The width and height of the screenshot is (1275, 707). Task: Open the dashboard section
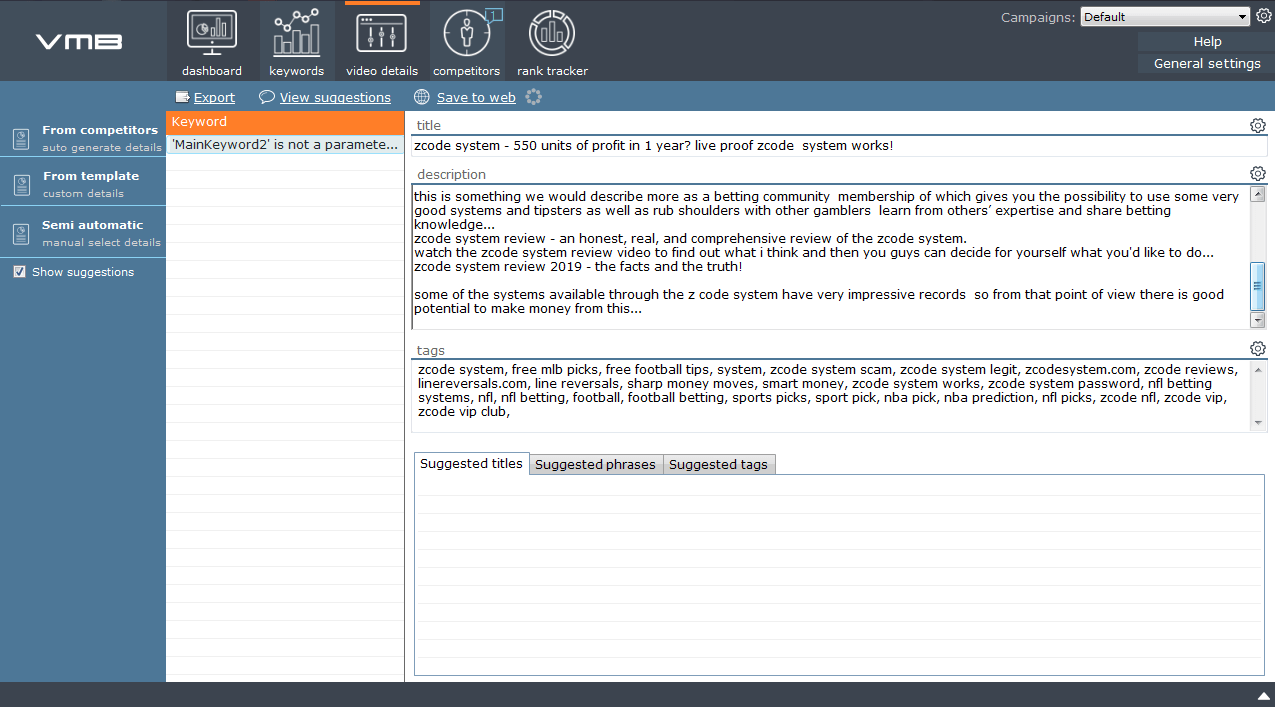click(x=212, y=42)
